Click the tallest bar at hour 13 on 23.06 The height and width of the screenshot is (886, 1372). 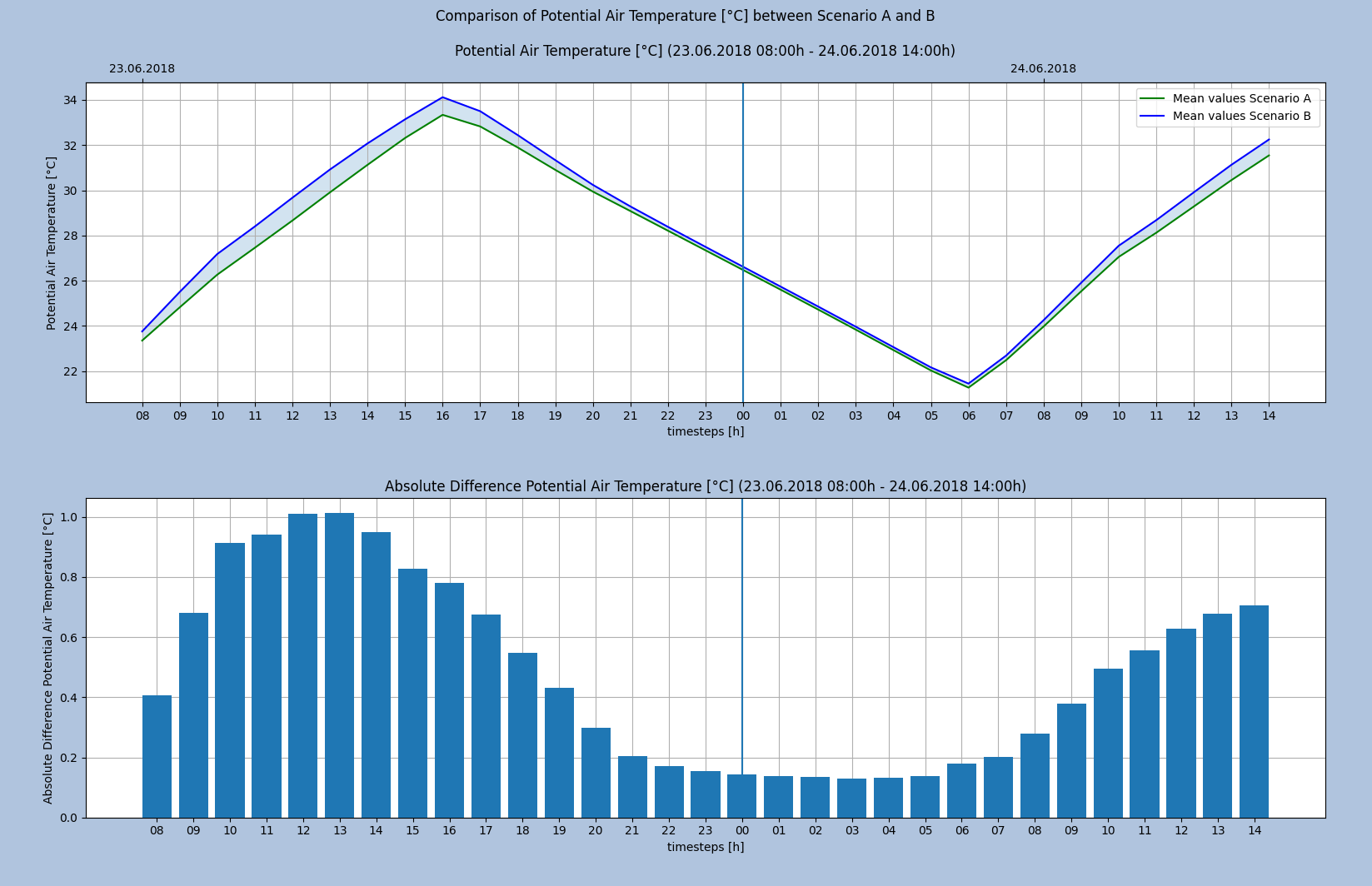[x=339, y=666]
